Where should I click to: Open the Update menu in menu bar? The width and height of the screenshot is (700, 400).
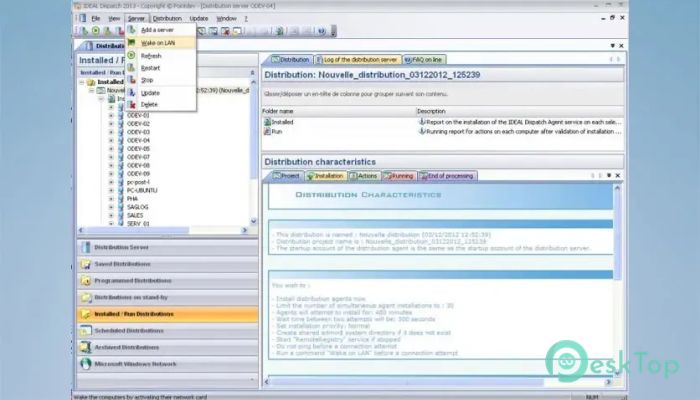point(199,18)
